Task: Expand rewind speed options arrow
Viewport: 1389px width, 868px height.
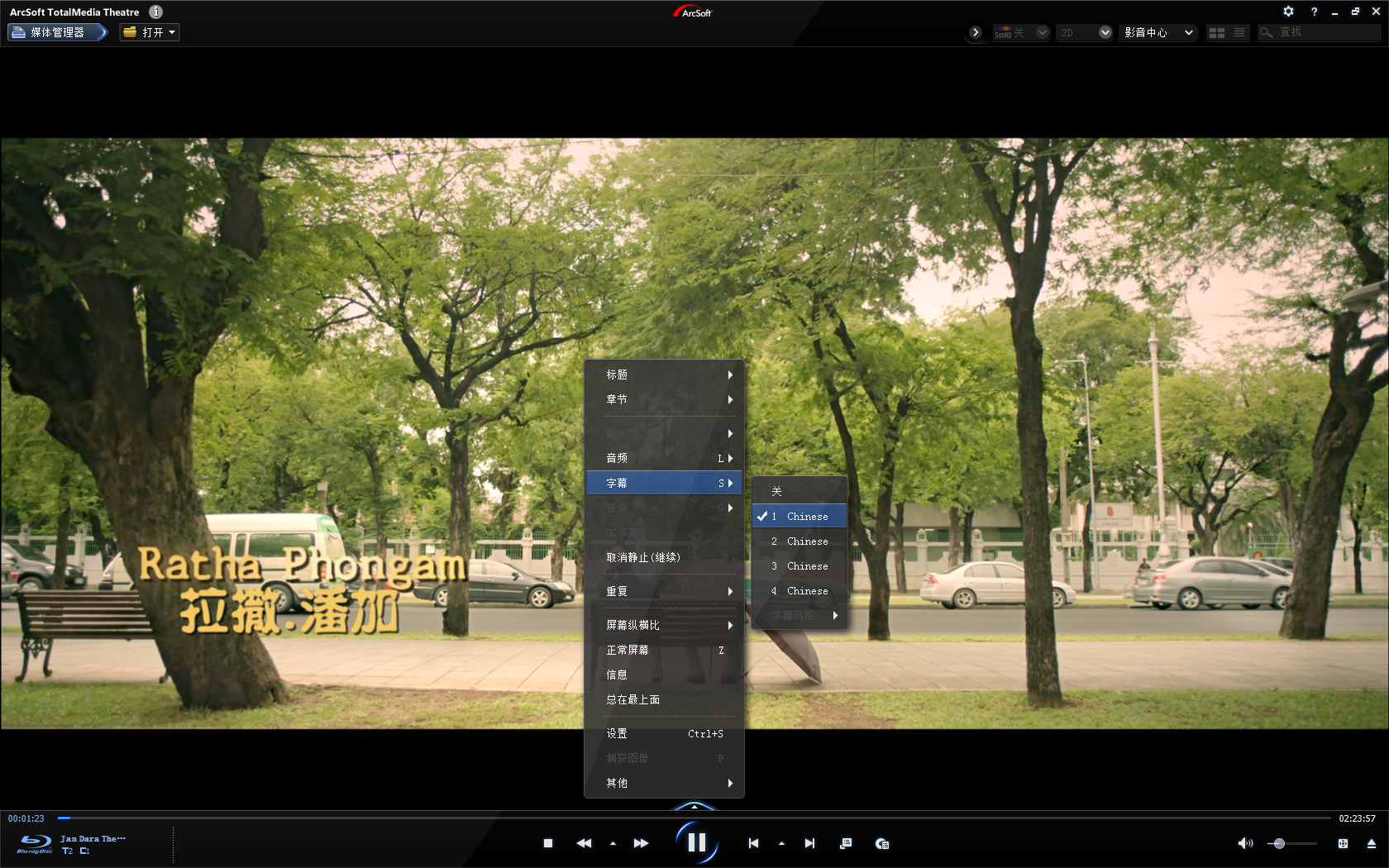Action: point(613,844)
